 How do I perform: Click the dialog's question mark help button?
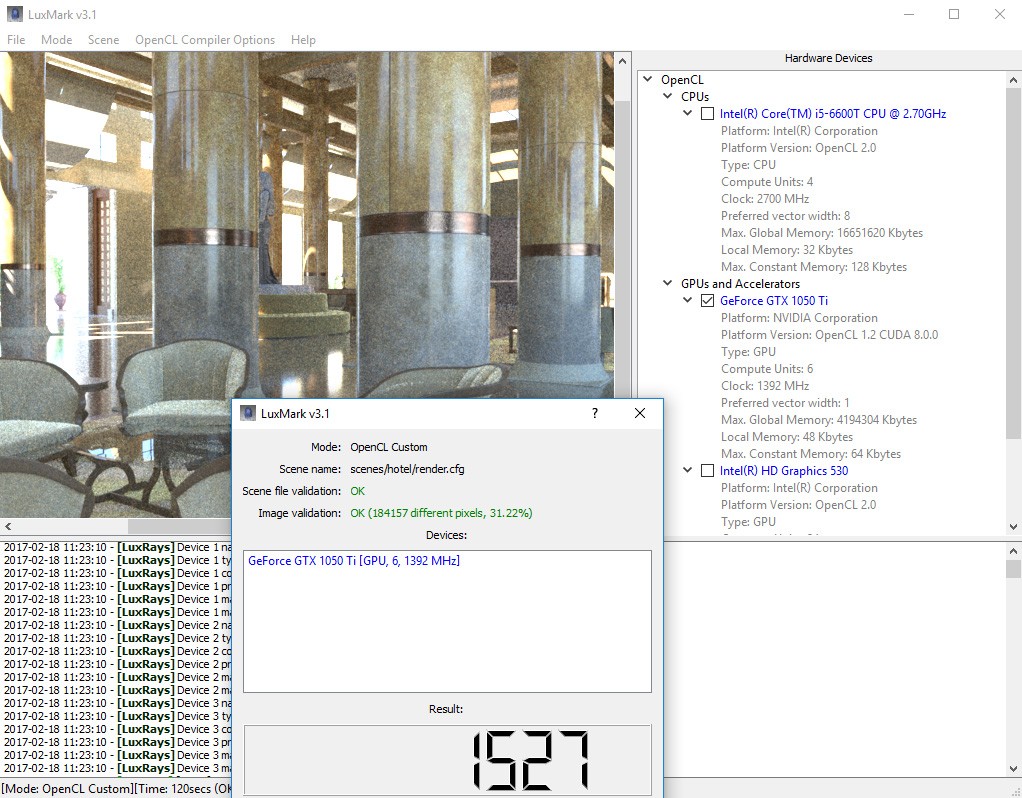[595, 413]
